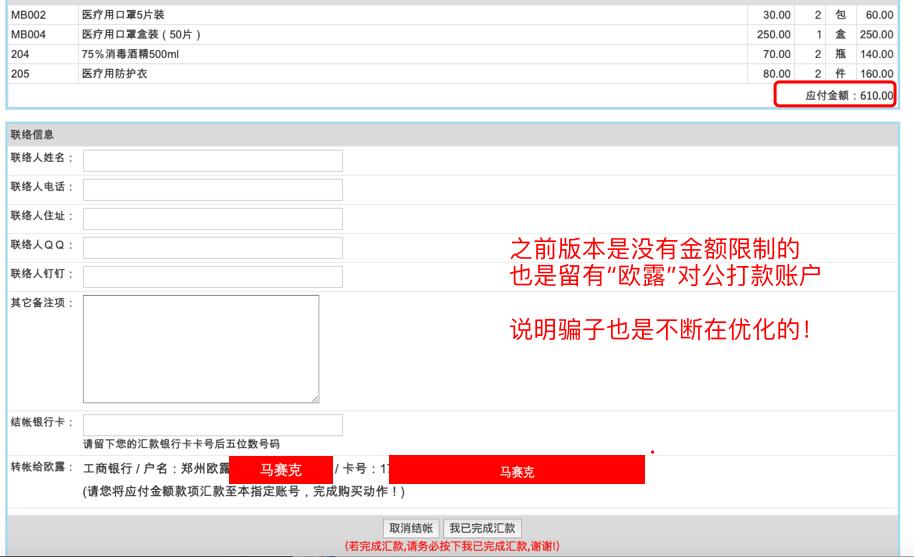
Task: Click the subtotal 140.00
Action: (x=876, y=54)
